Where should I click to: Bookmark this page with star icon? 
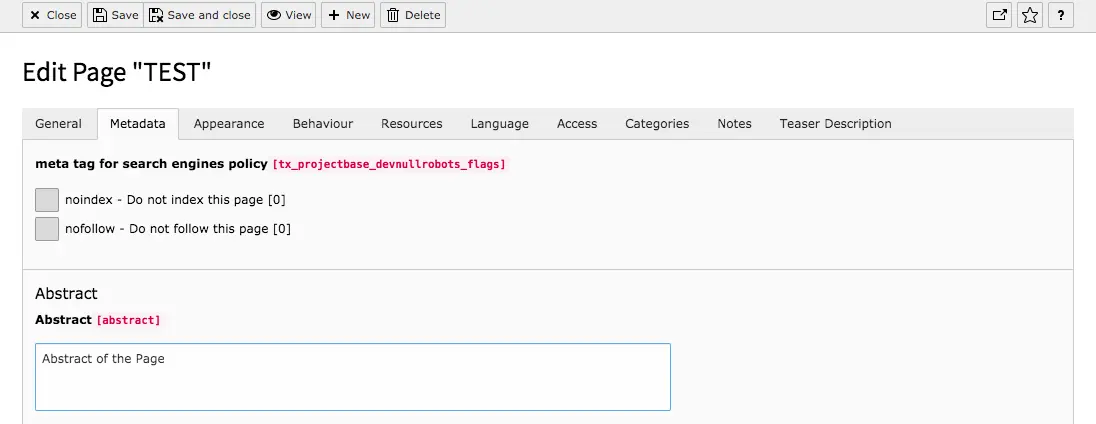click(1030, 15)
